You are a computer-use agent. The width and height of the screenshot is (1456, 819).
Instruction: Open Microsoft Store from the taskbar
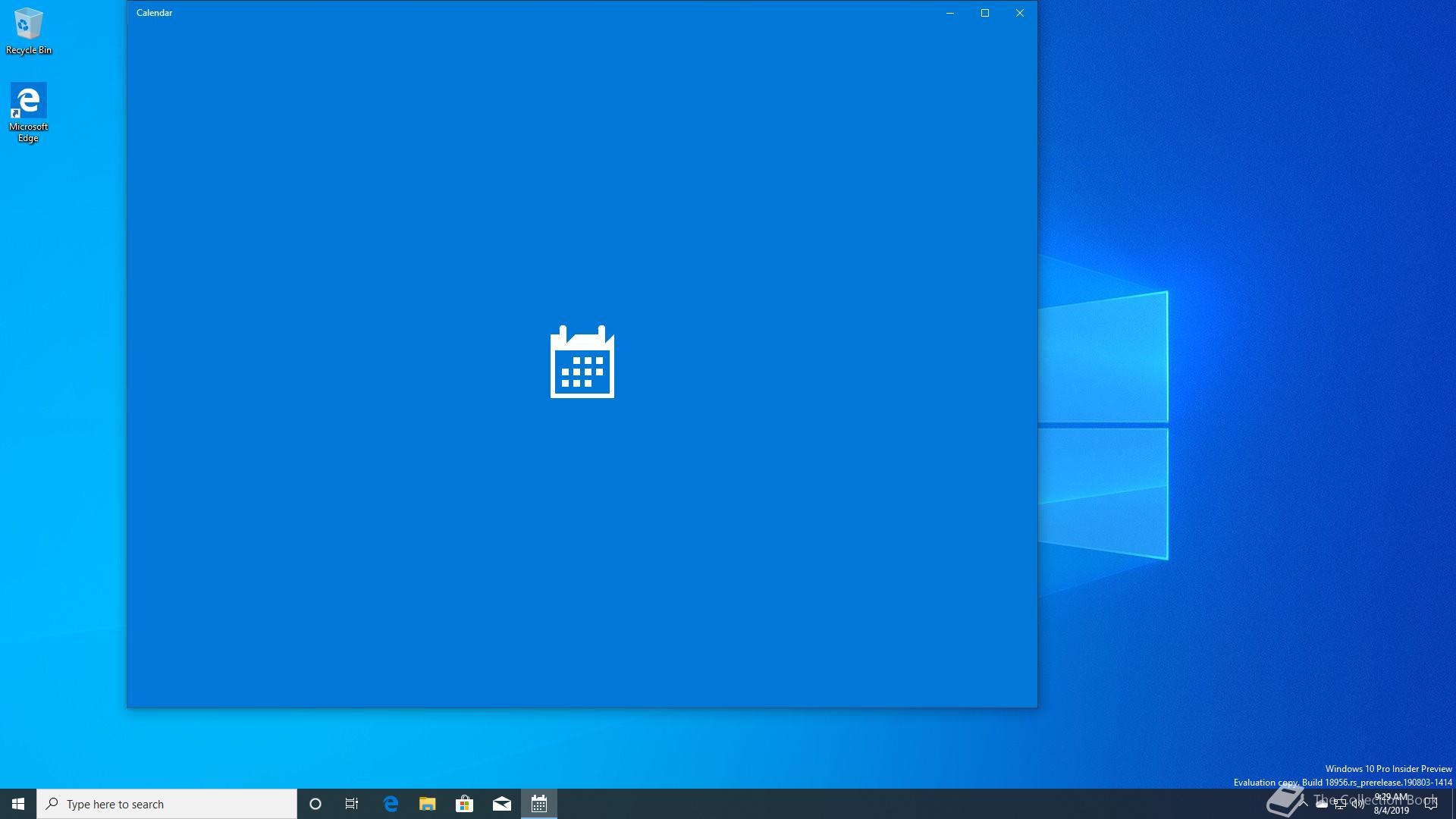click(464, 804)
